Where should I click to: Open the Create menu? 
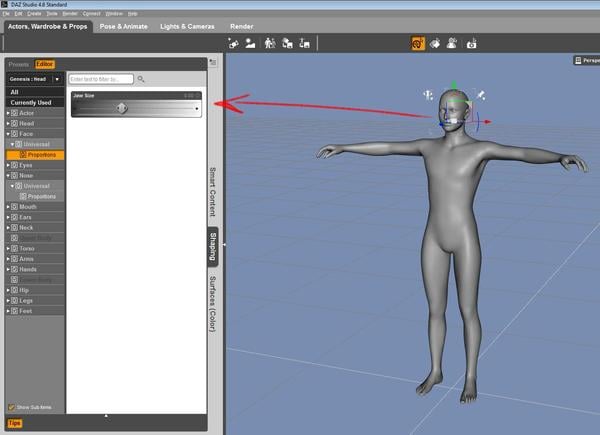coord(34,13)
